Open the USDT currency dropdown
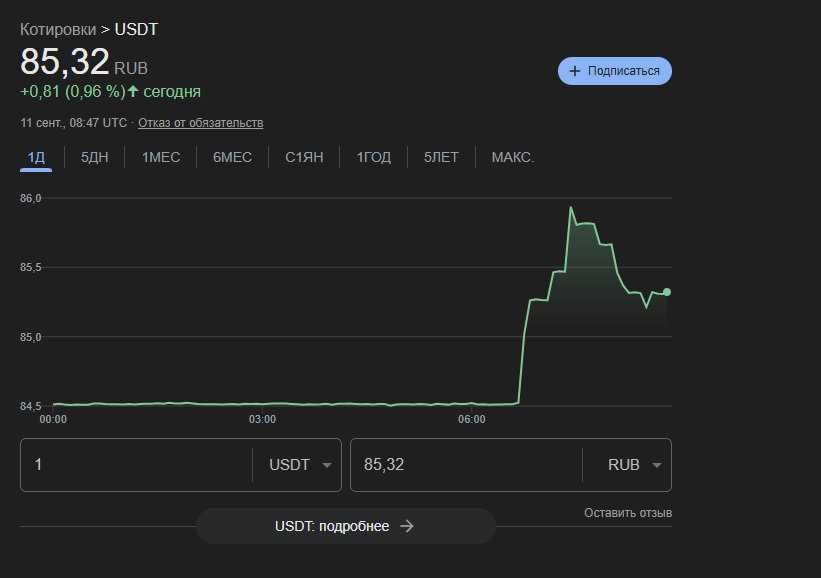The height and width of the screenshot is (578, 821). coord(300,465)
